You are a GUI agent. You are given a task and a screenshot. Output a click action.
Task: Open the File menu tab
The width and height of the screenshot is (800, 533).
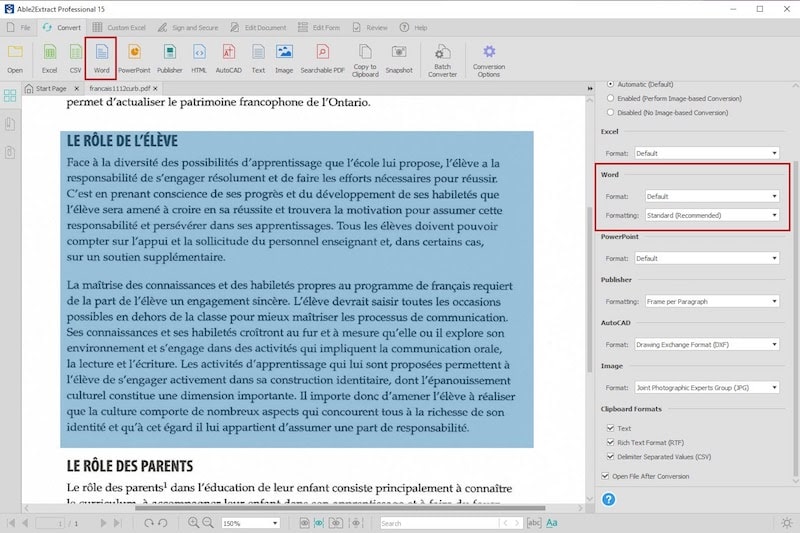18,28
